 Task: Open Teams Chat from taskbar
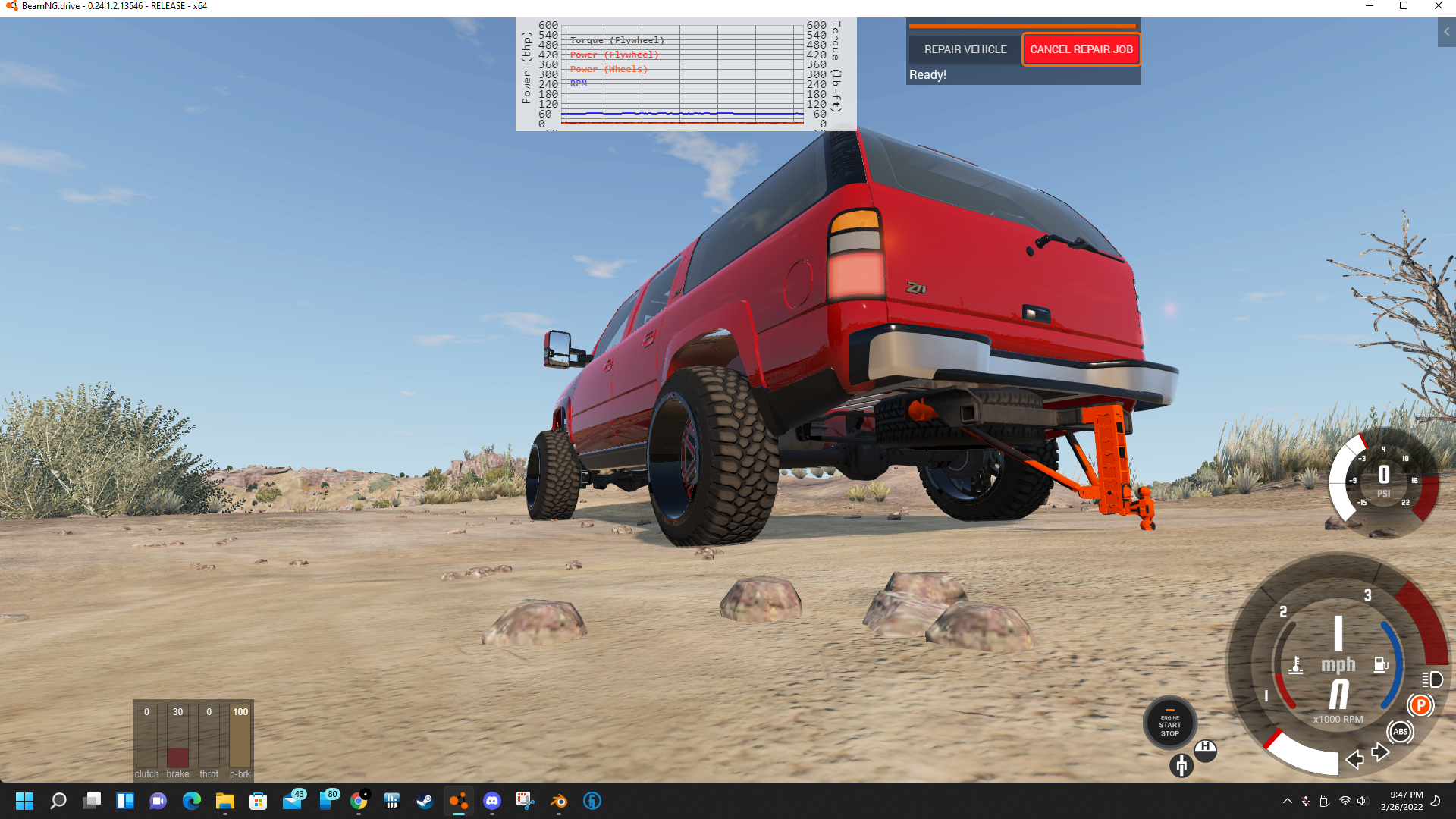tap(158, 801)
